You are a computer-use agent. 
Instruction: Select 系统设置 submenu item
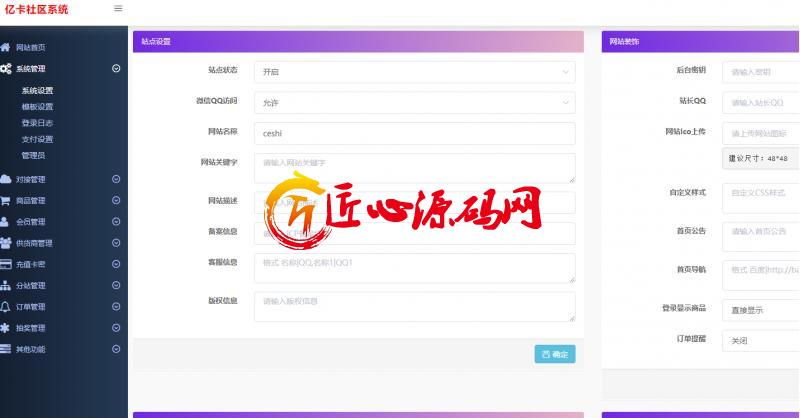[37, 90]
